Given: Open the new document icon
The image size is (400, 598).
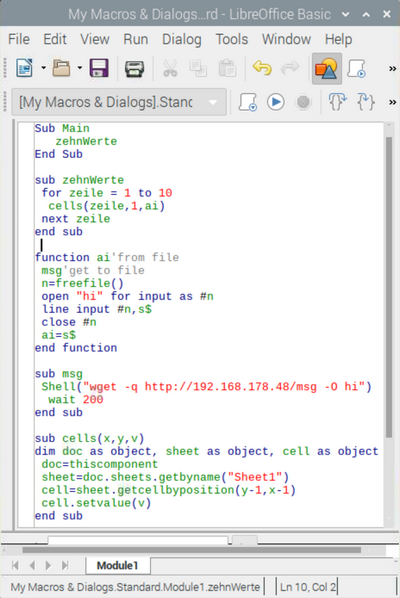Looking at the screenshot, I should 25,68.
